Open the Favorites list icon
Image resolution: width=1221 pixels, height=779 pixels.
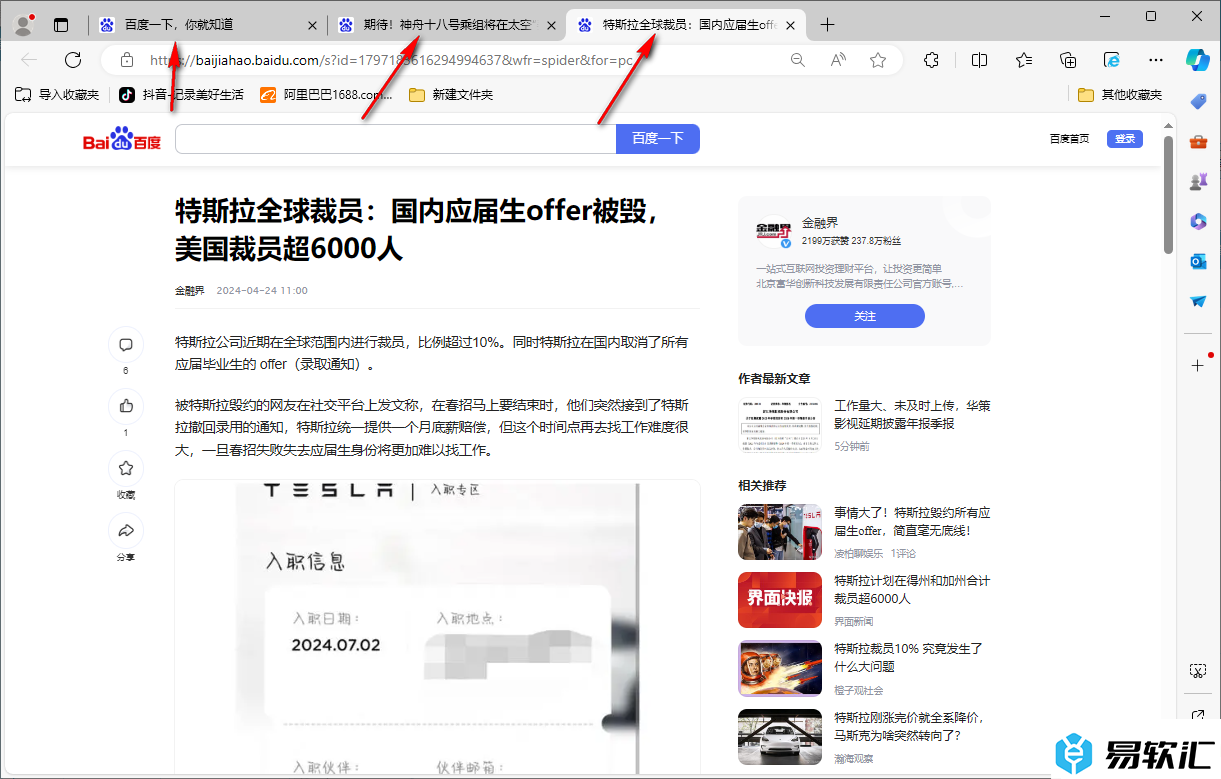tap(1024, 60)
